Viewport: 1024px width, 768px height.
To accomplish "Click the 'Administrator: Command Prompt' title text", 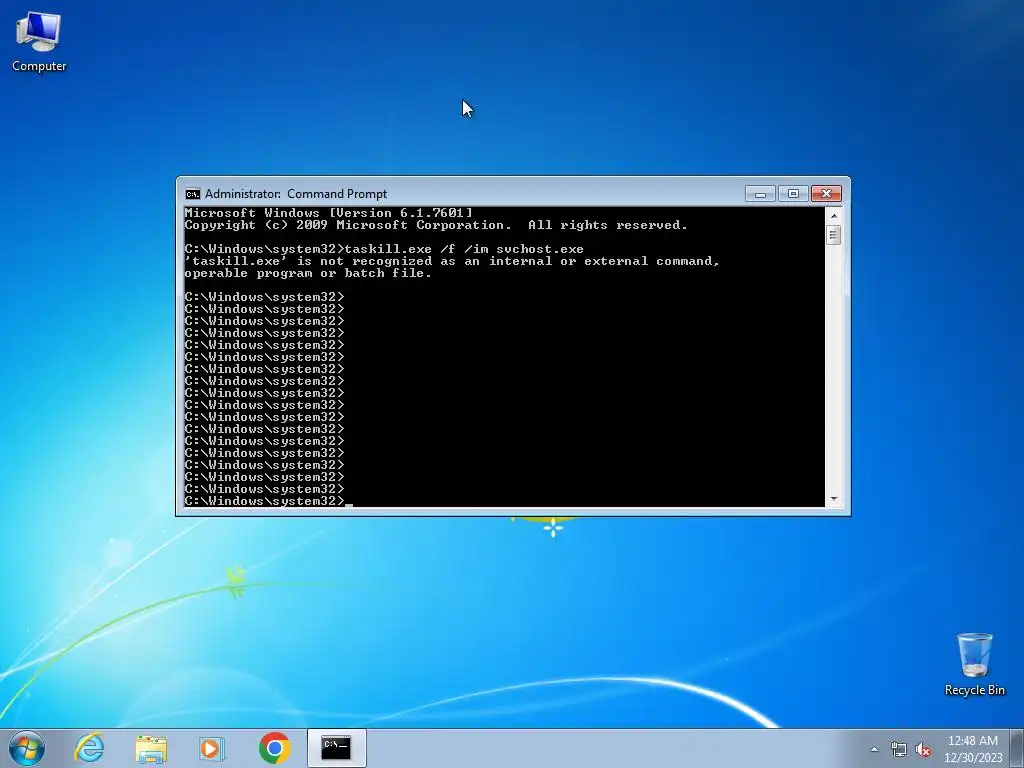I will [296, 194].
